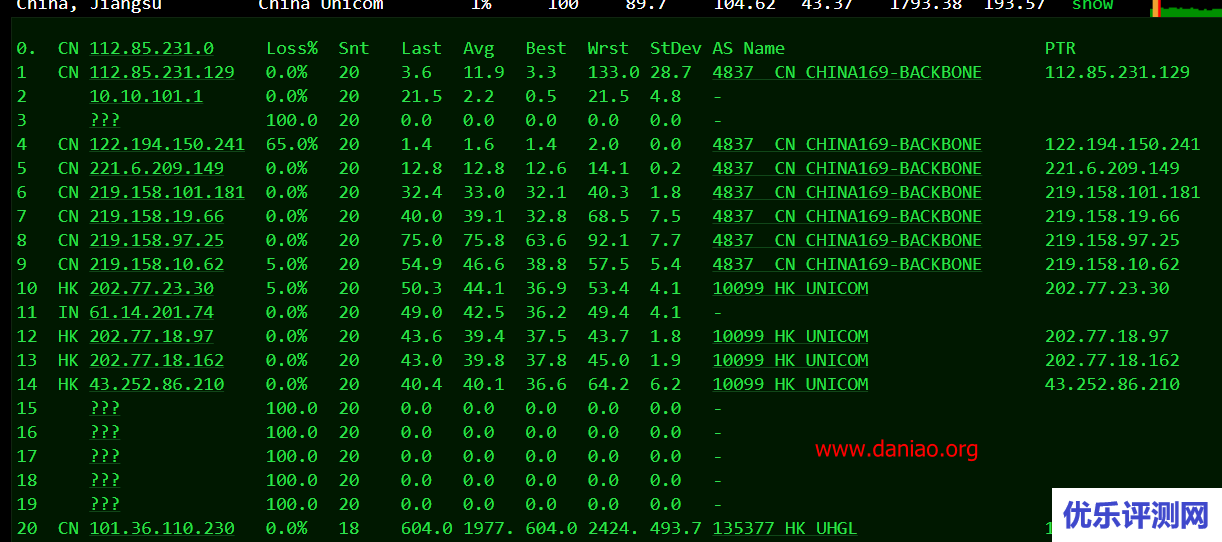The height and width of the screenshot is (542, 1222).
Task: Select PTR value 219.158.101.181
Action: [x=1123, y=192]
